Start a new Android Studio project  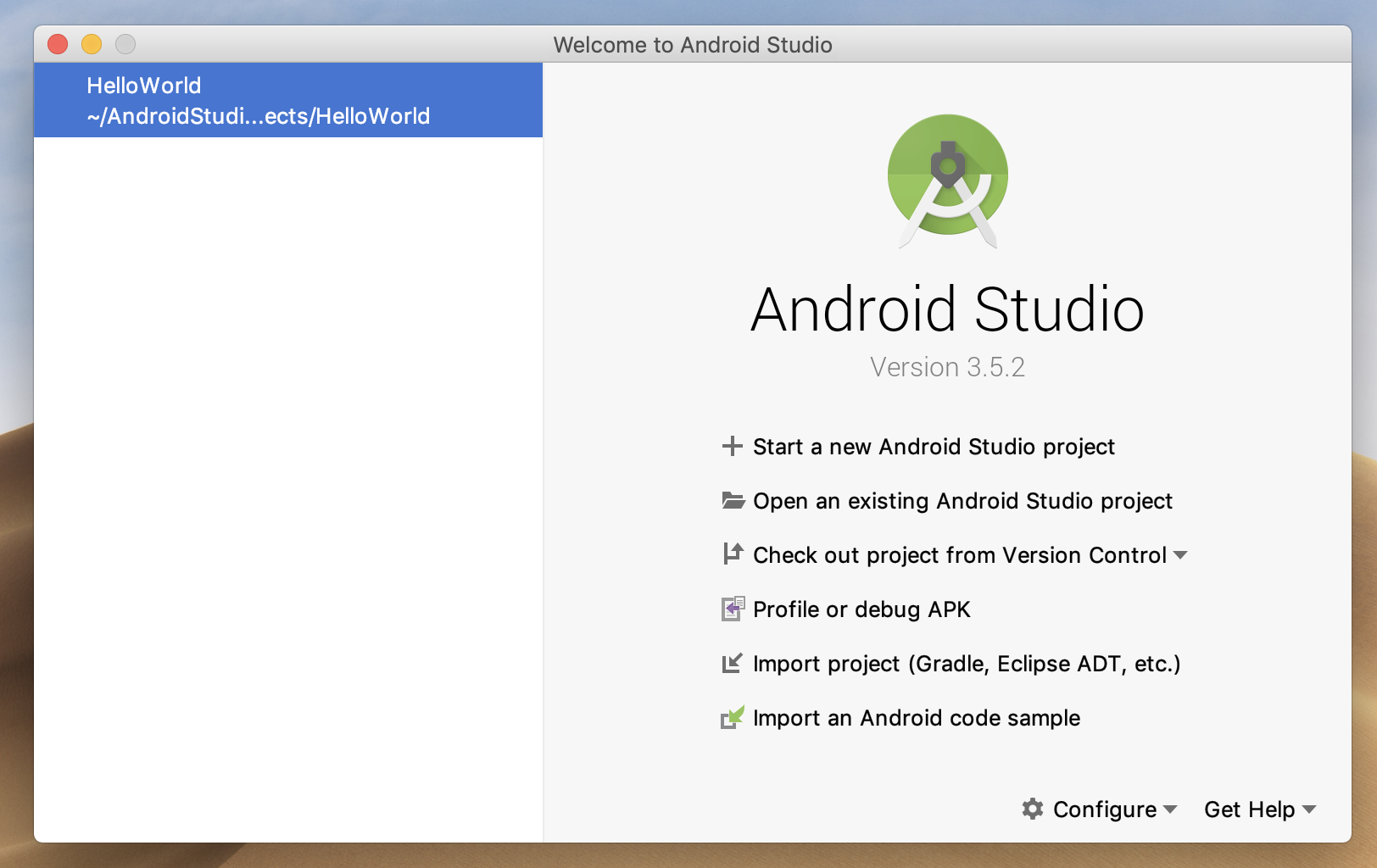click(934, 447)
